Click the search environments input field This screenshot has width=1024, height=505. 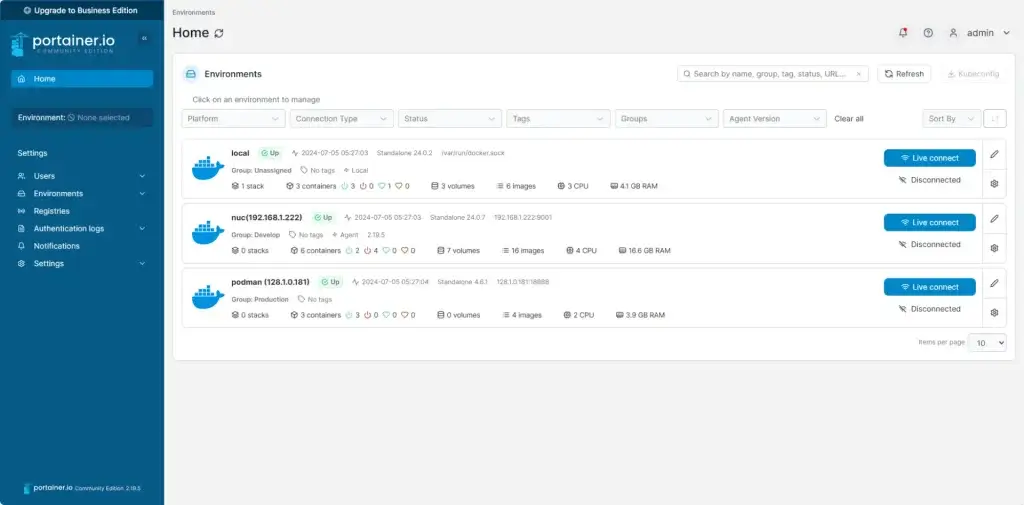pyautogui.click(x=773, y=74)
